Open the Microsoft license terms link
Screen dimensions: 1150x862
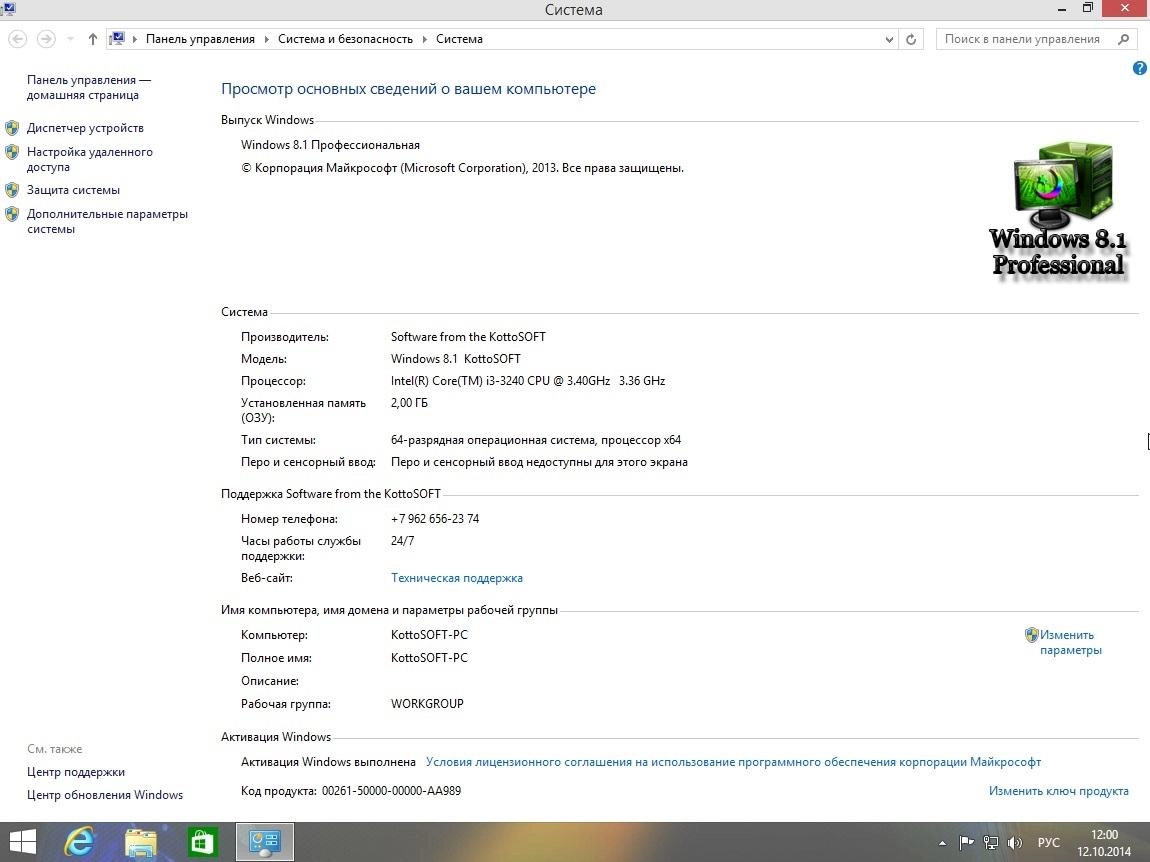[733, 762]
